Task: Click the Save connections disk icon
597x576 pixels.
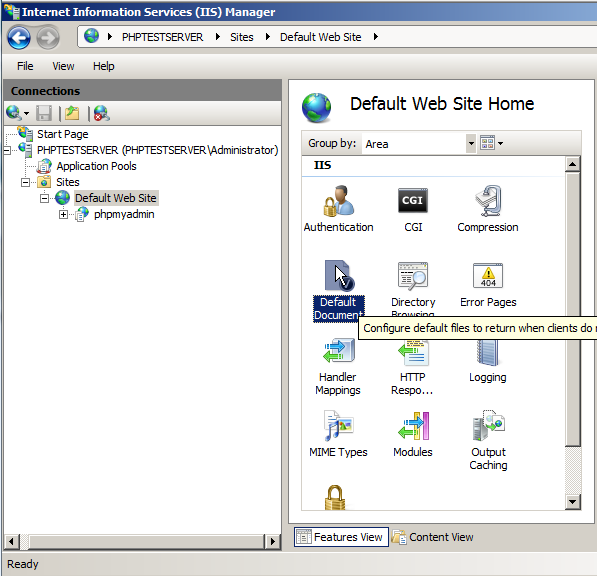Action: [44, 113]
